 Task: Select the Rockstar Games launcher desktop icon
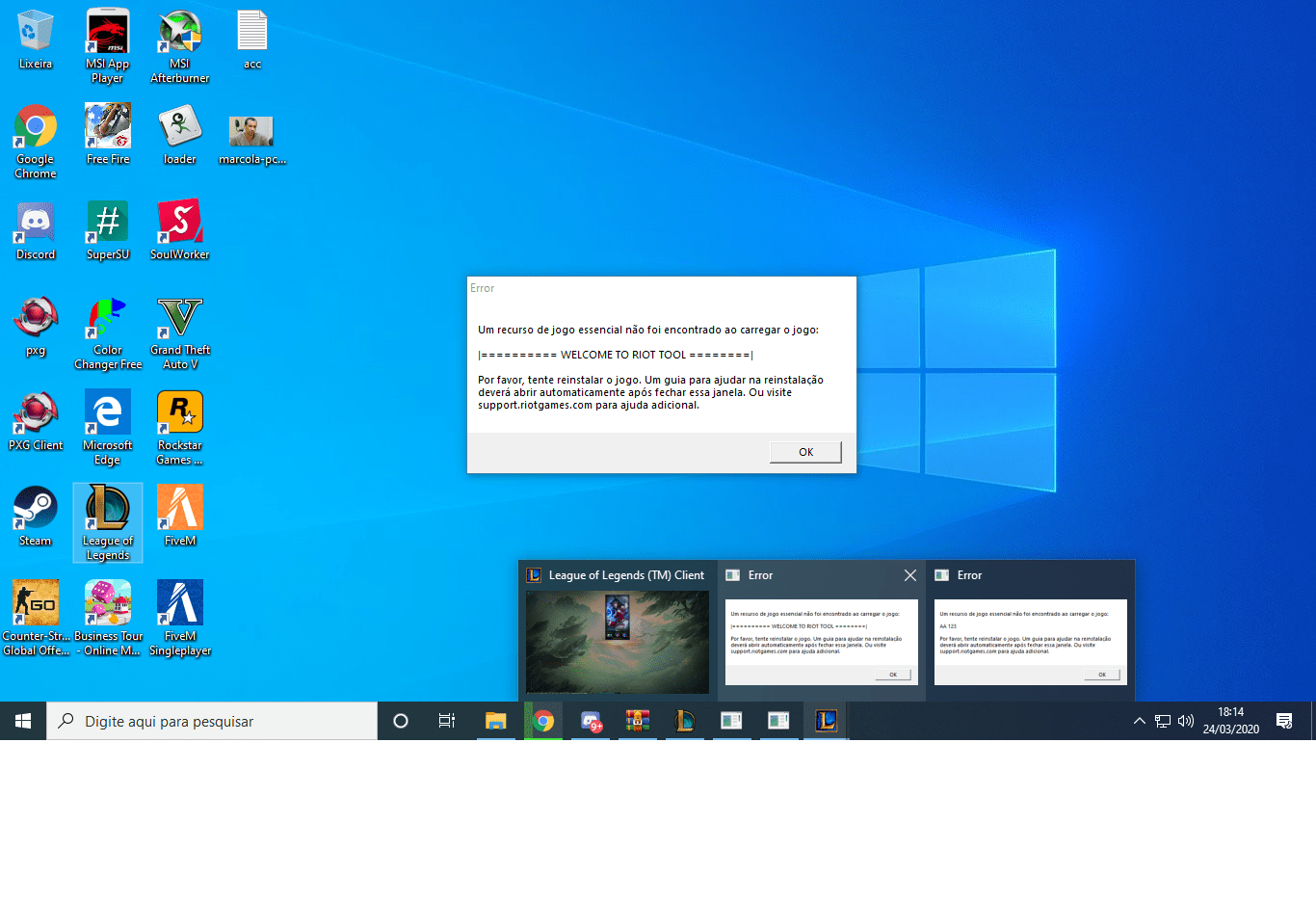(180, 428)
